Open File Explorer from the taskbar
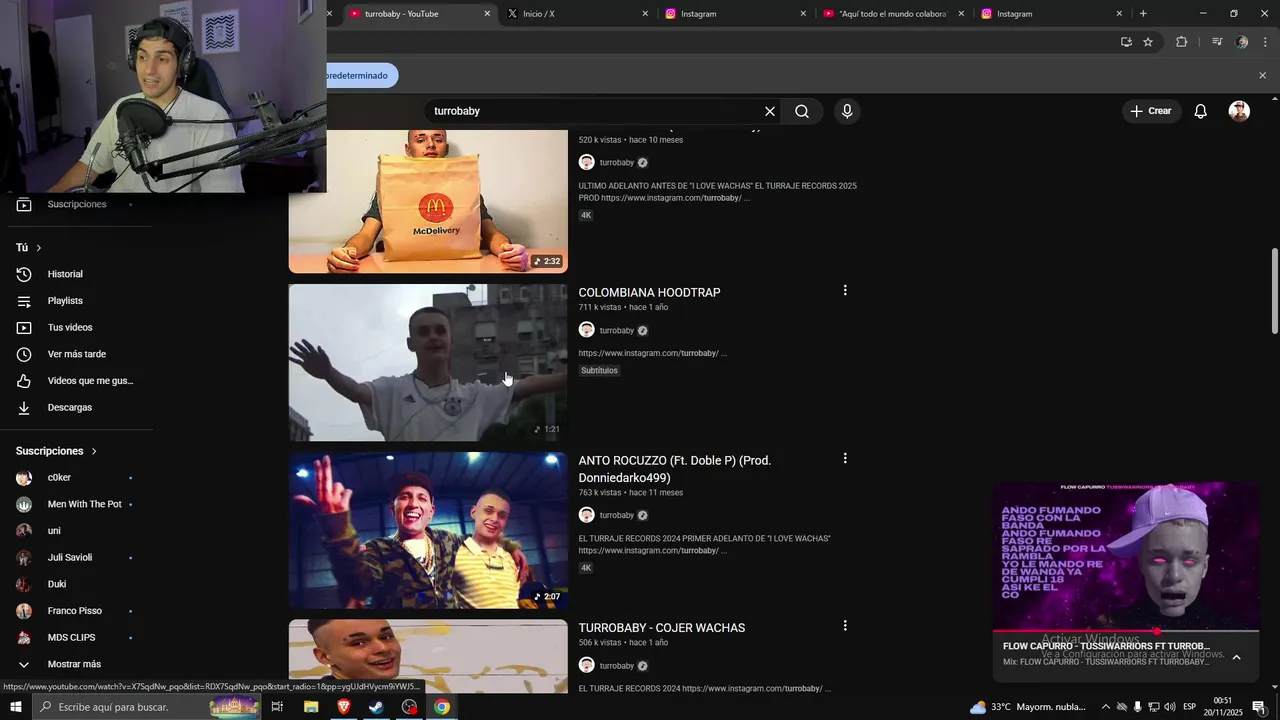 pyautogui.click(x=311, y=707)
